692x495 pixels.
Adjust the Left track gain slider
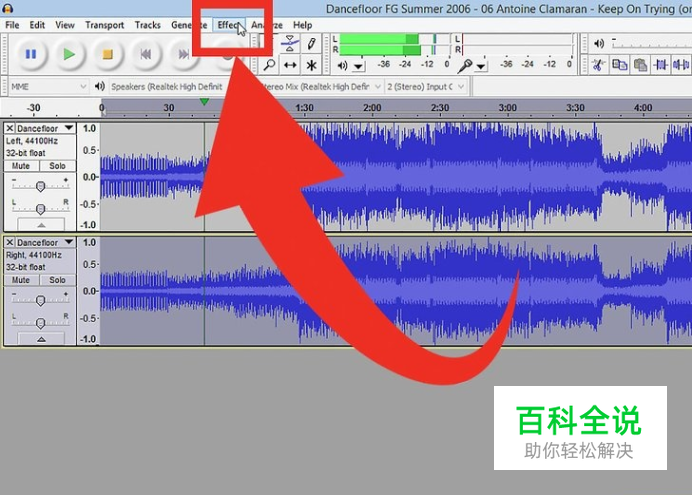click(x=40, y=186)
